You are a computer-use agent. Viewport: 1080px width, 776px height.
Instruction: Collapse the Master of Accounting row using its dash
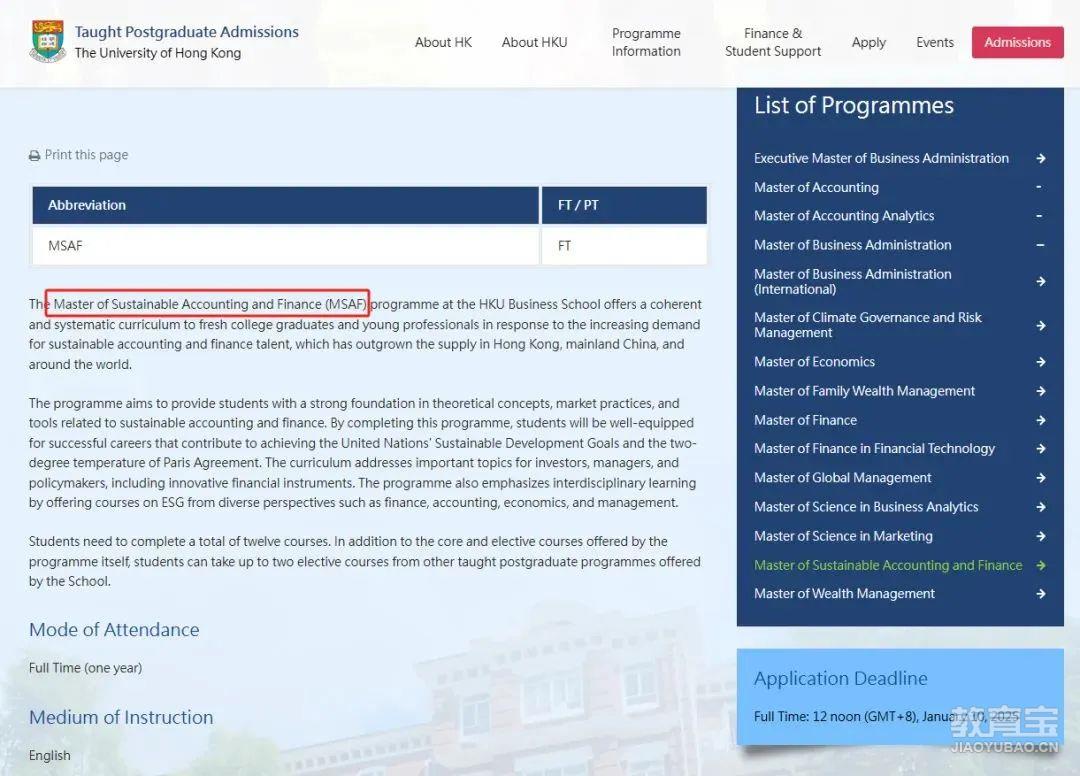[1039, 187]
